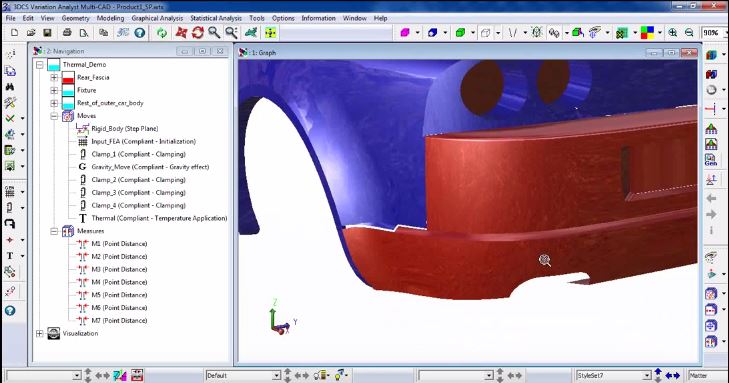Click the Matter field in bottom bar
The height and width of the screenshot is (383, 729).
pos(707,375)
